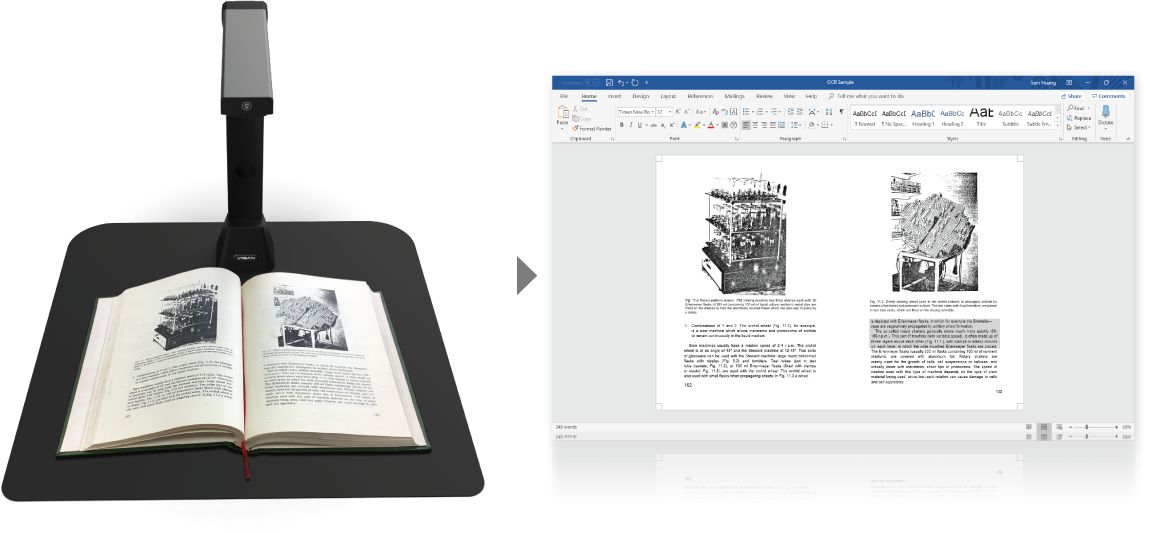Select the Format Painter tool
The height and width of the screenshot is (533, 1150).
point(593,129)
